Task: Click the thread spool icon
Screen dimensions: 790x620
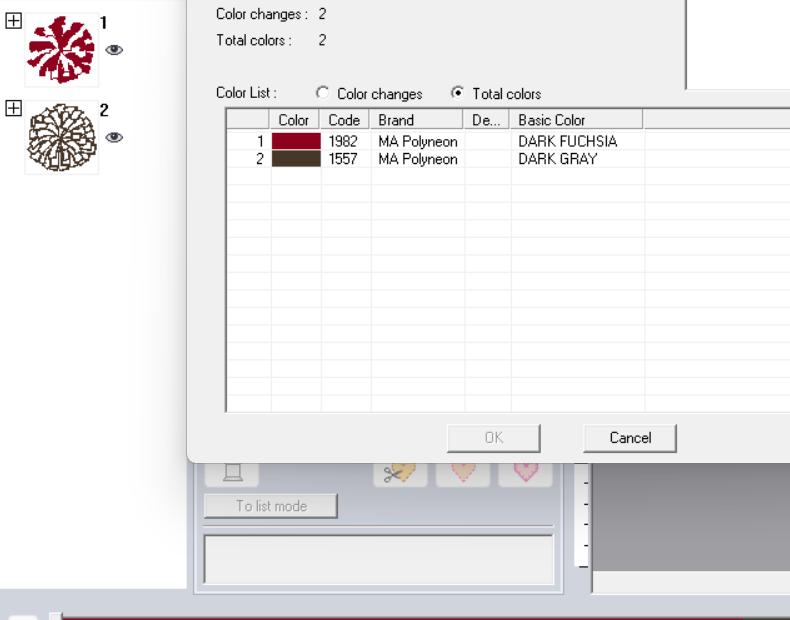Action: tap(232, 474)
